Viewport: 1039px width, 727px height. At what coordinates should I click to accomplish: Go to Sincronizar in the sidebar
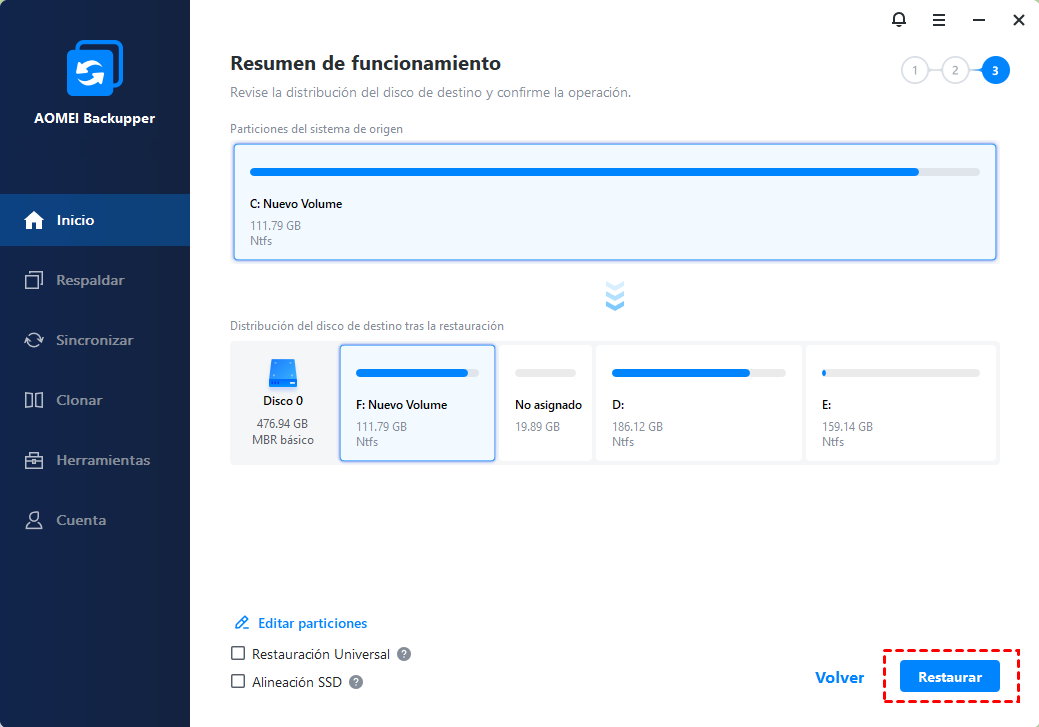click(x=94, y=340)
